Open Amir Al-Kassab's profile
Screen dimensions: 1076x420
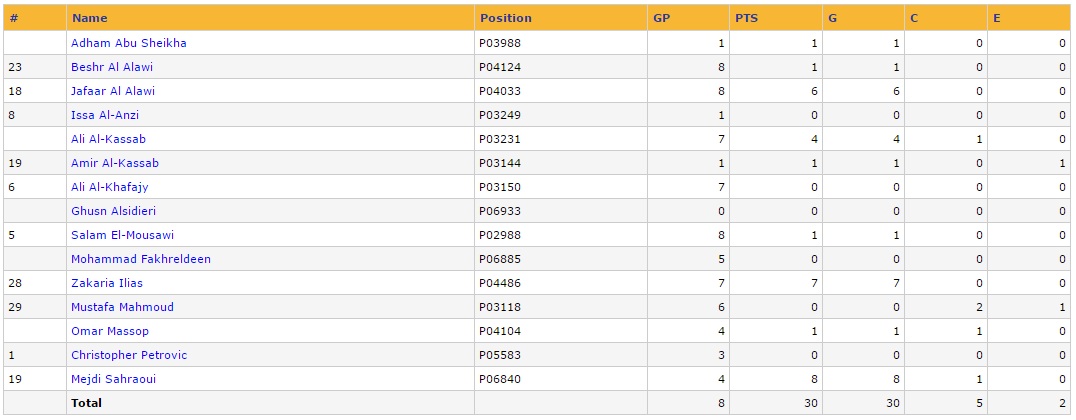coord(115,163)
